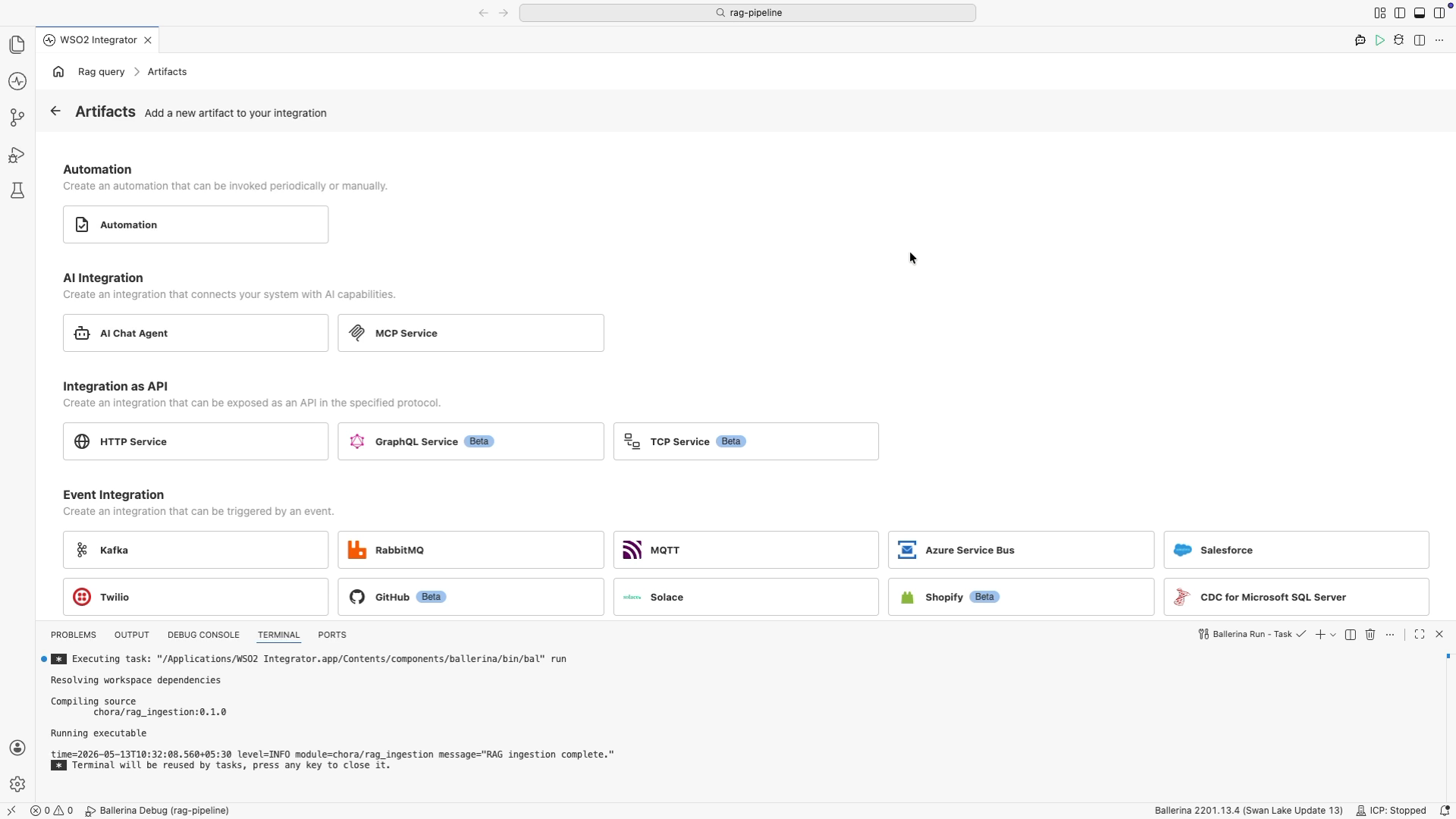Switch to the TERMINAL panel tab
The height and width of the screenshot is (819, 1456).
[x=278, y=635]
